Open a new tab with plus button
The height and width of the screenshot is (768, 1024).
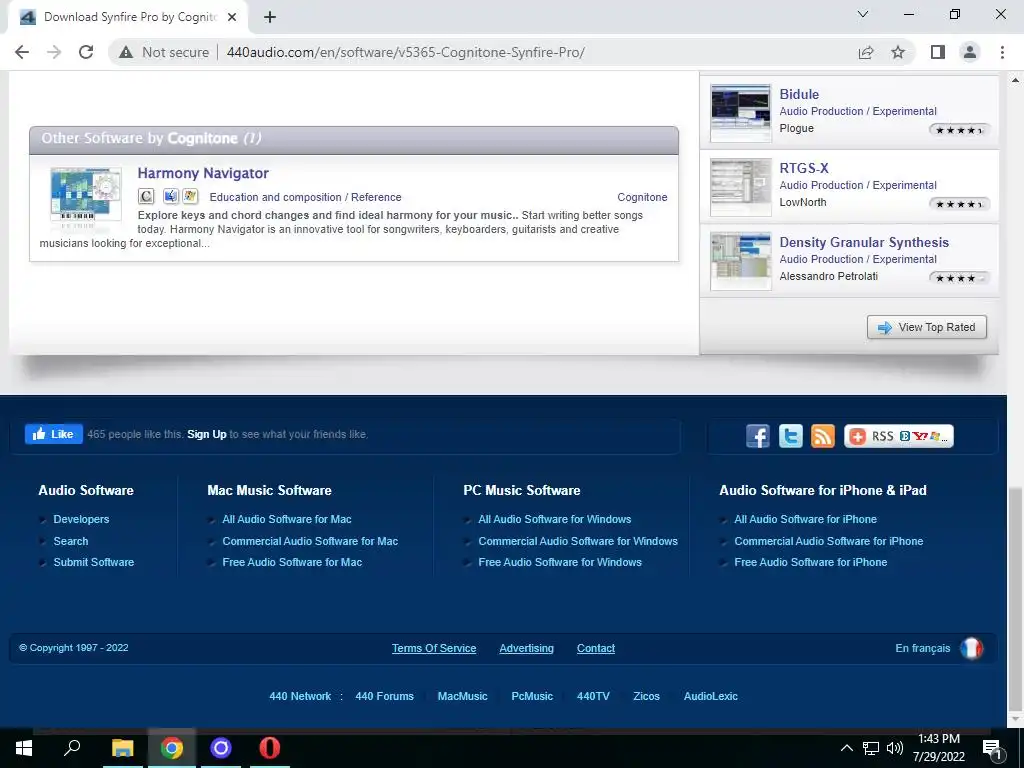tap(270, 18)
